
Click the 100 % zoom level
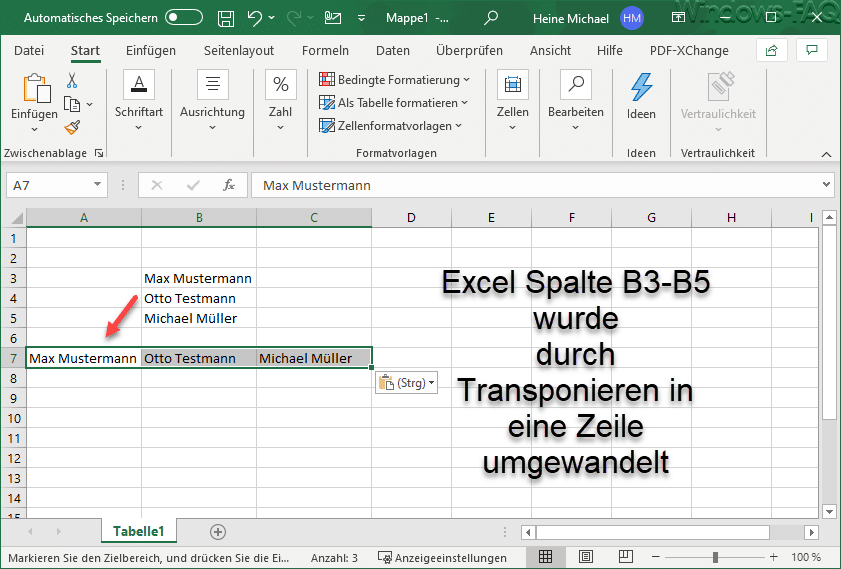click(806, 558)
